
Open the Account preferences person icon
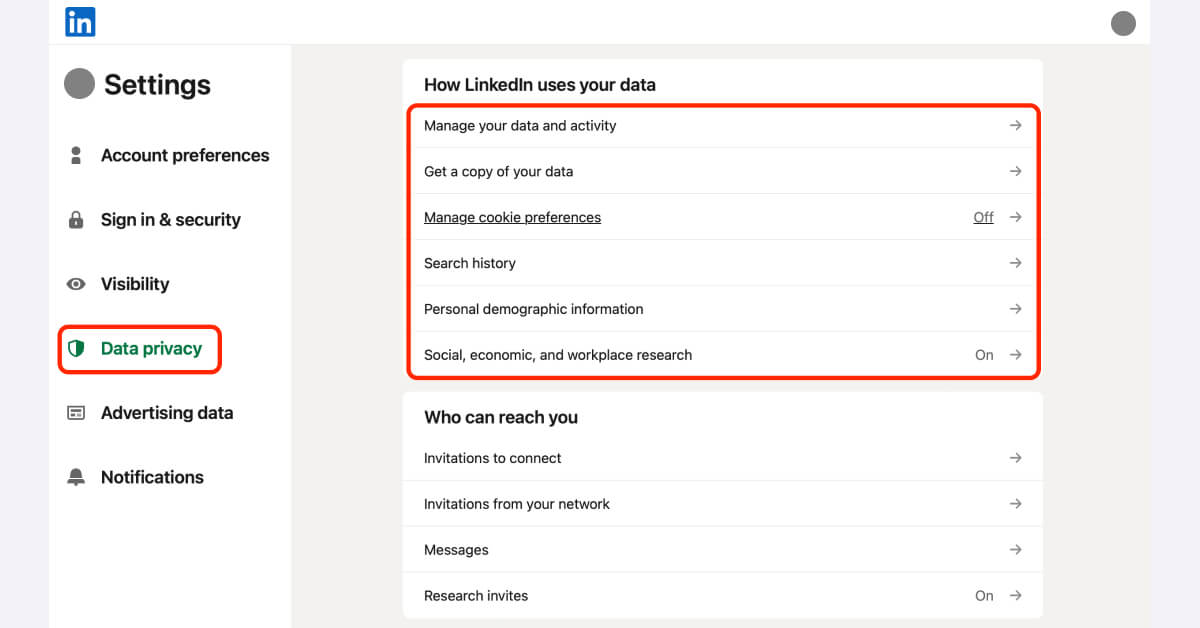(x=77, y=155)
